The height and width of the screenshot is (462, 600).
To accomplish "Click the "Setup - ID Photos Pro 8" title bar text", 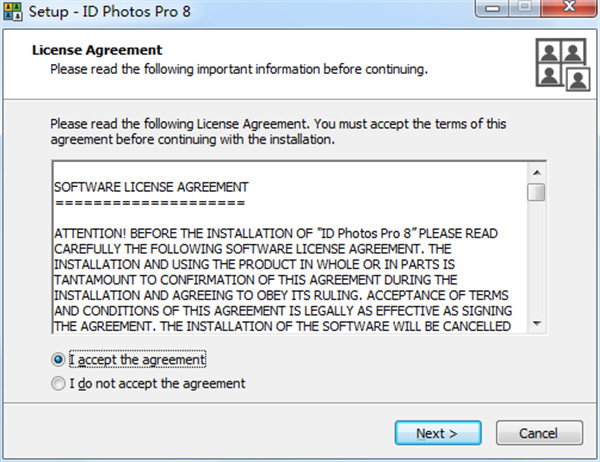I will coord(109,12).
